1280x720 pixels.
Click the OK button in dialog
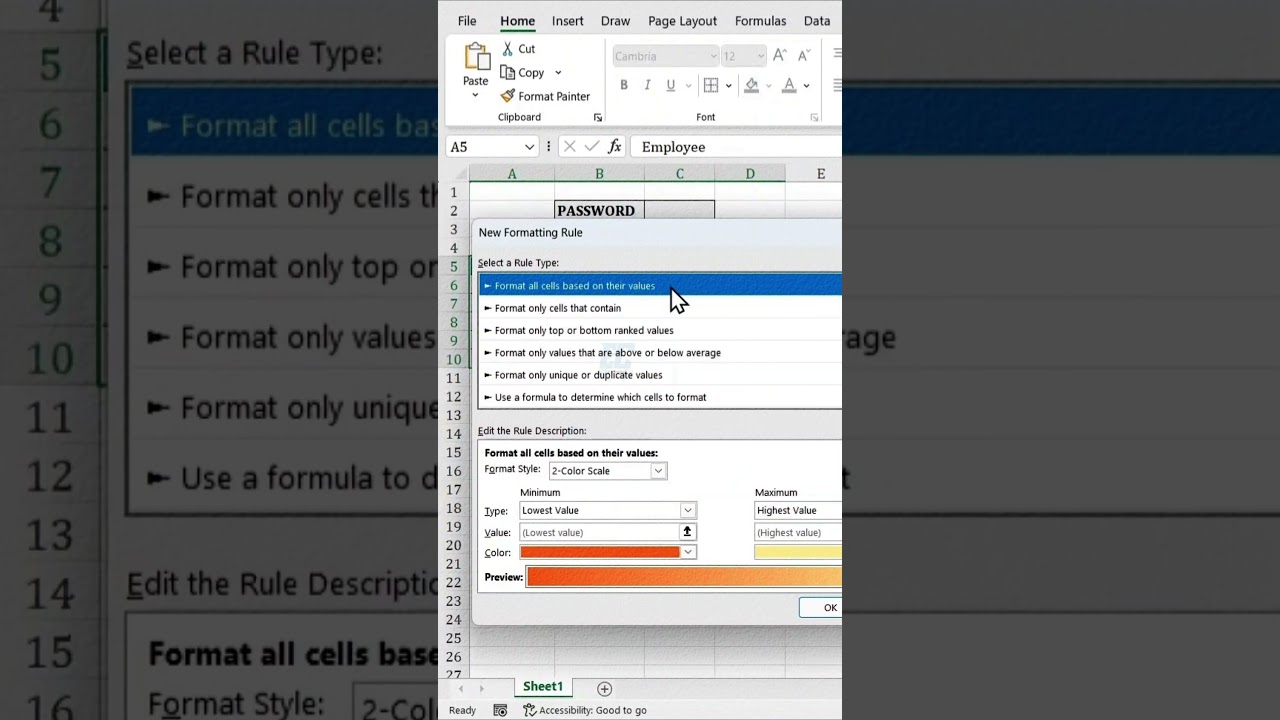821,608
